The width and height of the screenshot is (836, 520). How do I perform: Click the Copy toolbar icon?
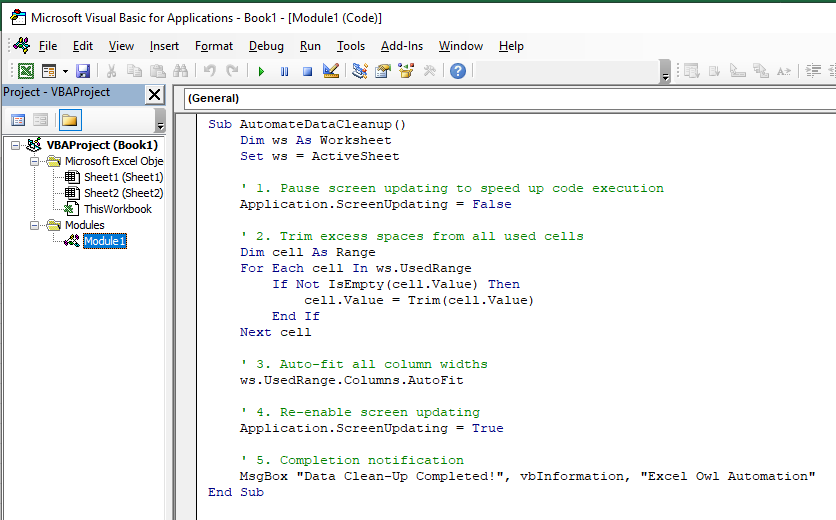coord(134,71)
